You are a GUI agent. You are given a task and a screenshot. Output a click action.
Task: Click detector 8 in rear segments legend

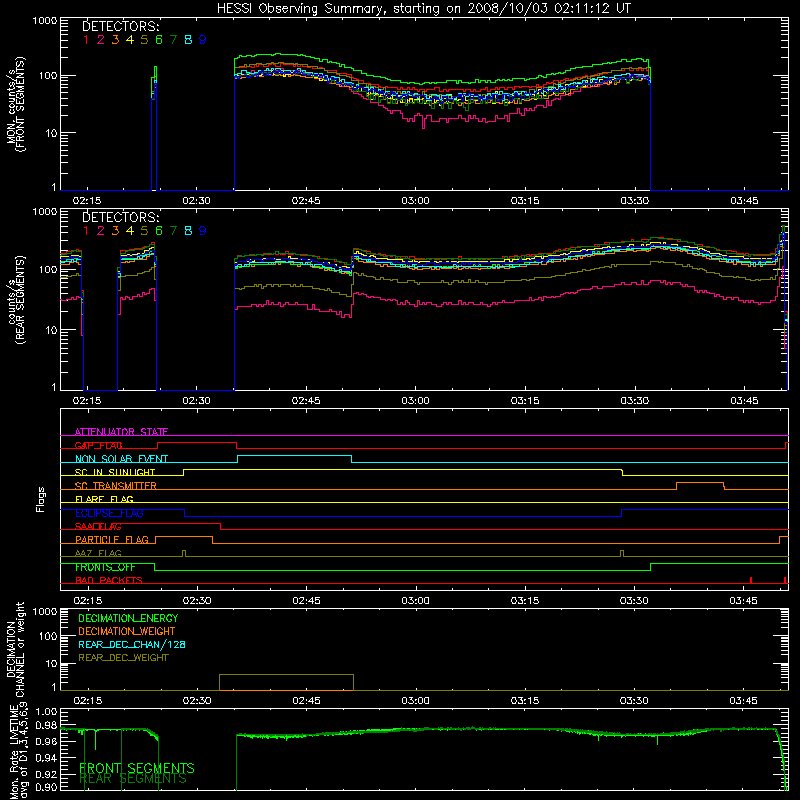188,231
